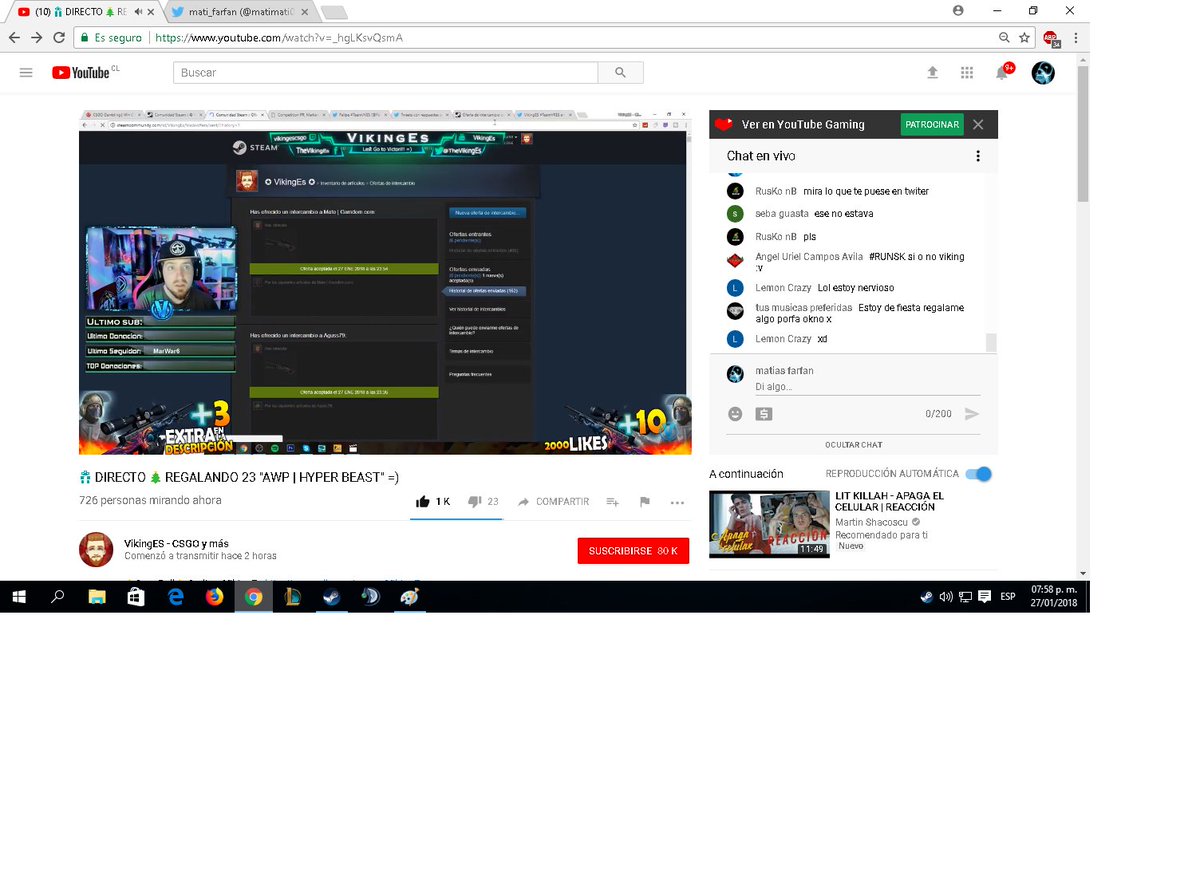Open the notifications bell
The image size is (1200, 895).
pyautogui.click(x=1003, y=72)
